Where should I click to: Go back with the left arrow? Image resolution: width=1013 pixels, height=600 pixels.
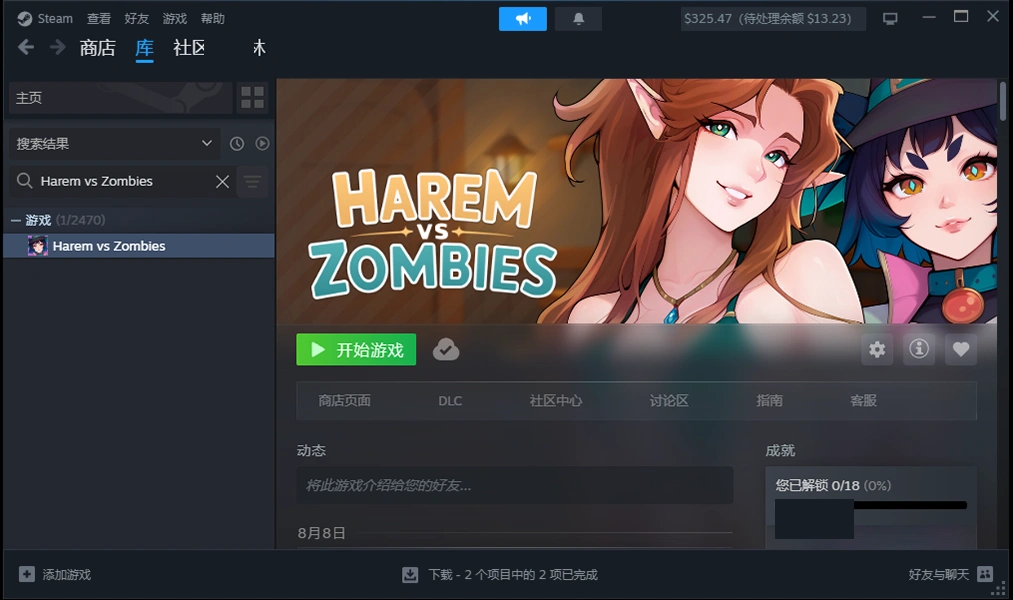tap(26, 47)
